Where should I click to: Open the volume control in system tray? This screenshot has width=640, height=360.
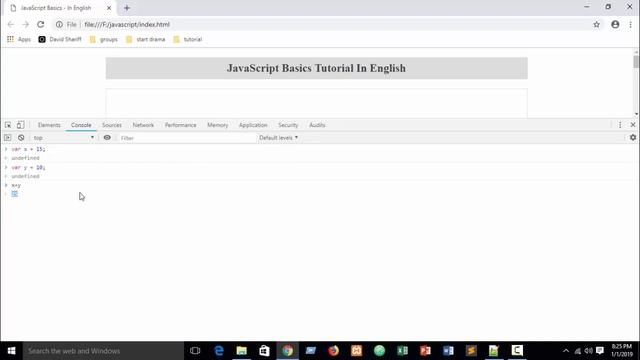589,351
